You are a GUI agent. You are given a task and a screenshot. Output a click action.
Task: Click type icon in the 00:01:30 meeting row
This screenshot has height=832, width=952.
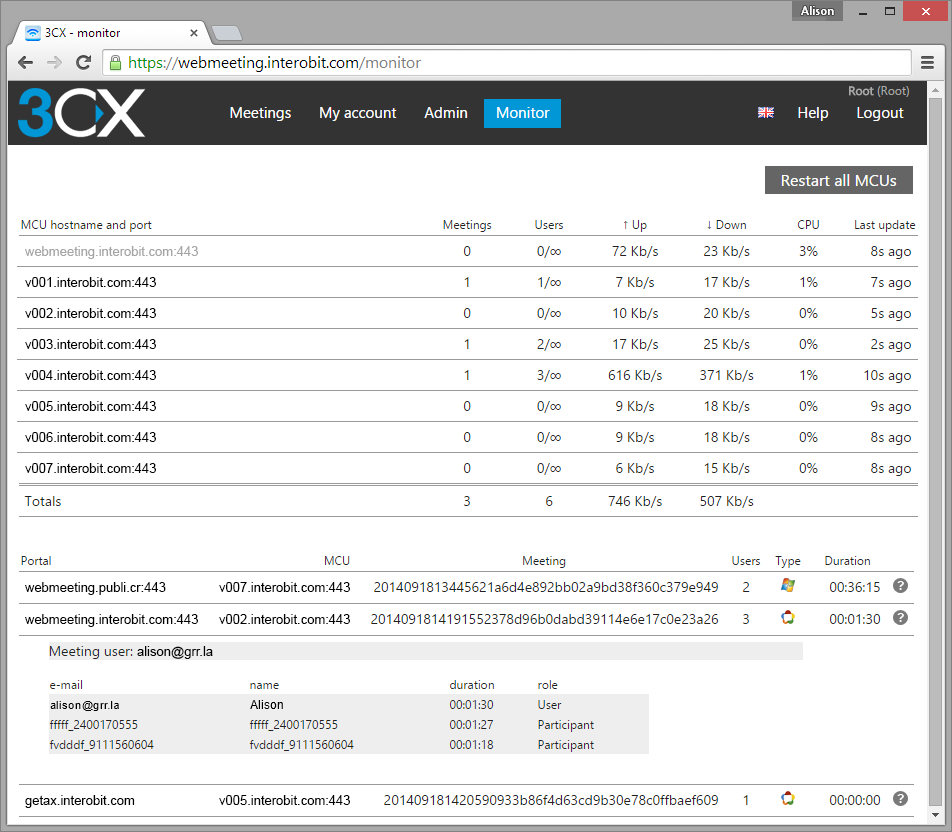(x=787, y=618)
